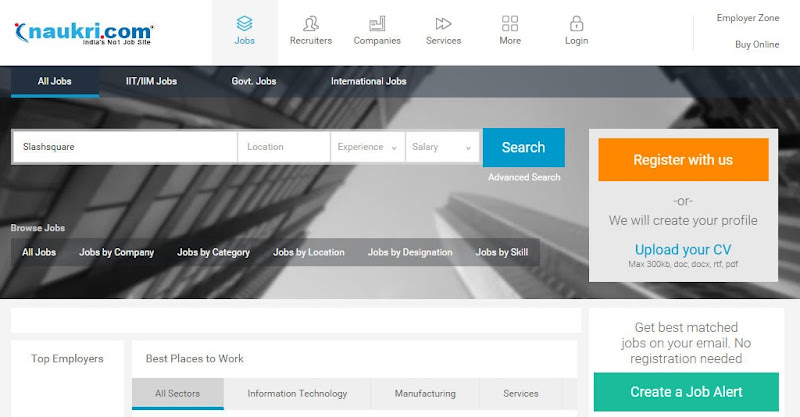Select the Services sector tab
The image size is (800, 417).
click(520, 394)
